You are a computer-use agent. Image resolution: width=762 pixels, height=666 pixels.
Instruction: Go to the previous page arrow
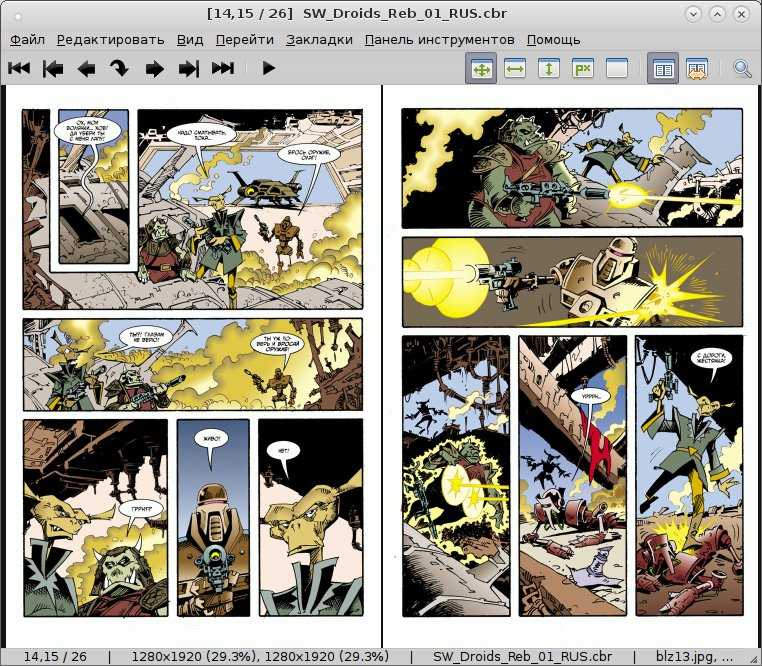87,69
